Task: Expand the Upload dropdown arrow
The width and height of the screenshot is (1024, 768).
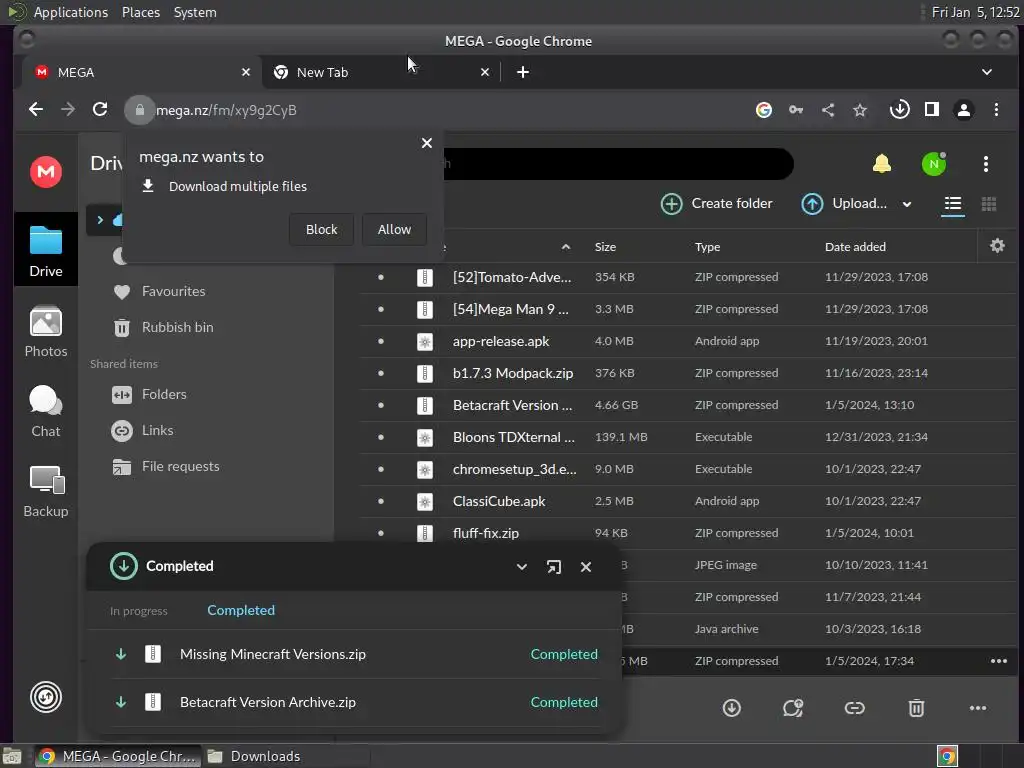Action: (x=906, y=204)
